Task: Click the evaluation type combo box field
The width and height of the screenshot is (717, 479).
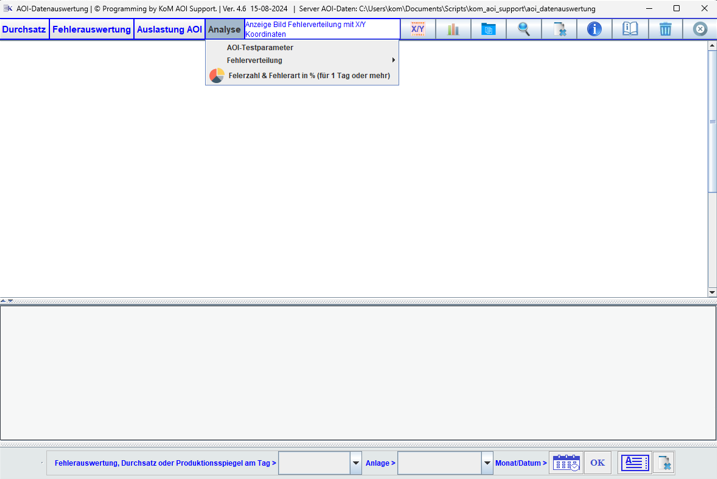Action: click(315, 463)
